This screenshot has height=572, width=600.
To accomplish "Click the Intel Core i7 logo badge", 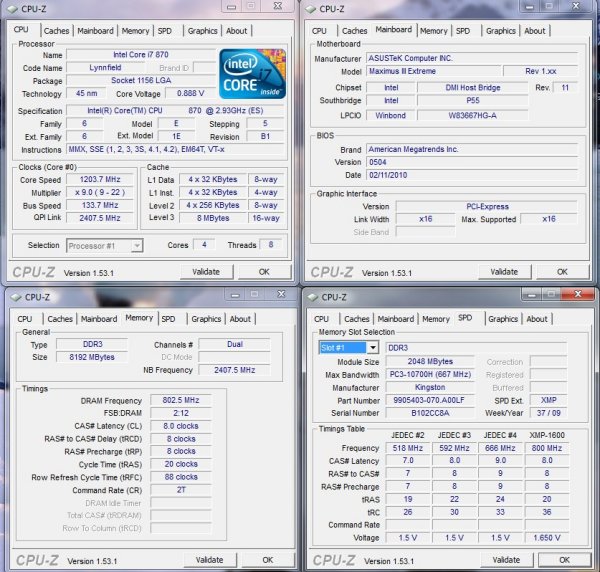I will coord(252,74).
